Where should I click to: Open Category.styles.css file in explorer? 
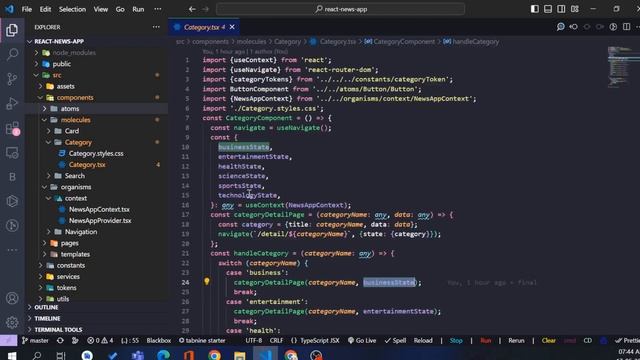pyautogui.click(x=96, y=153)
